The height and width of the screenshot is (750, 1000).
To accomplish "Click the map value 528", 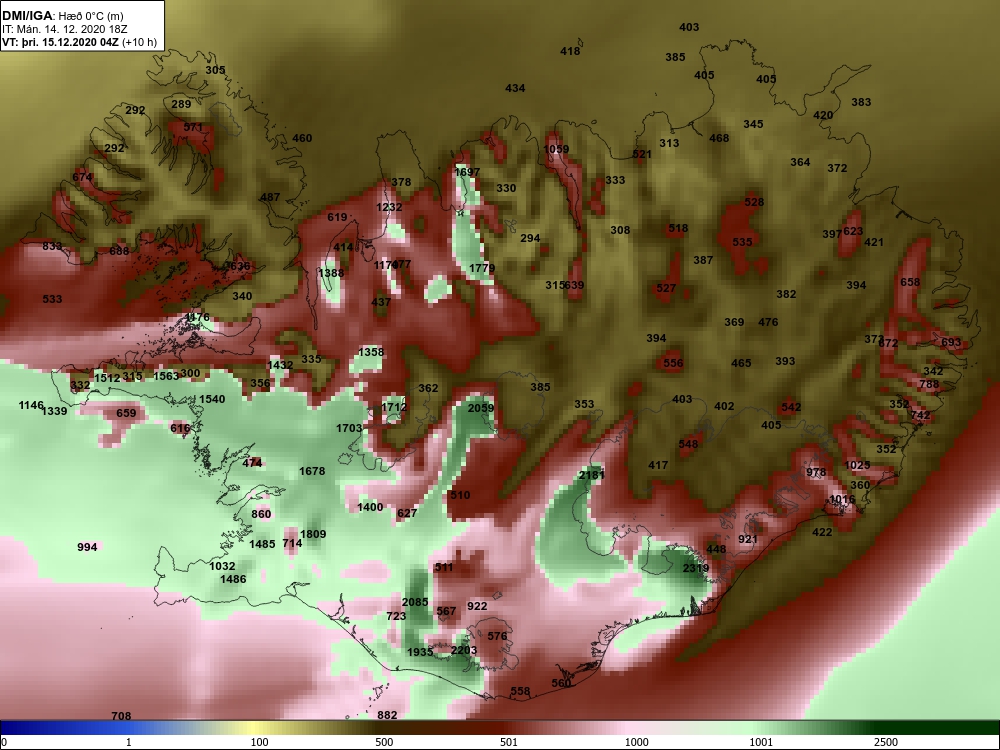I will [x=754, y=202].
